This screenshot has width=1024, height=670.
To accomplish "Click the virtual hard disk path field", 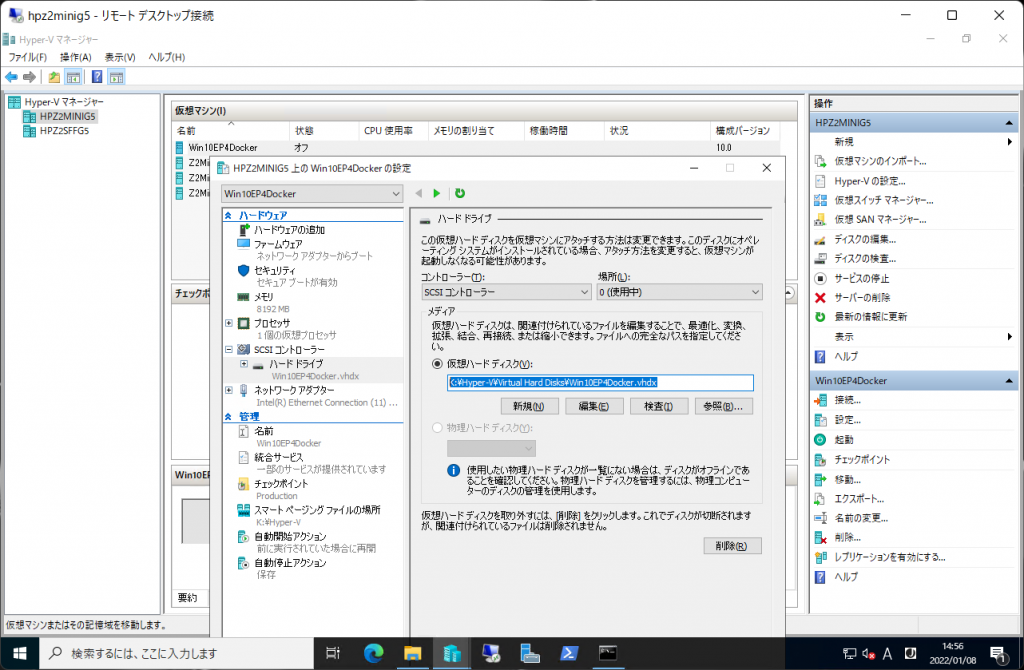I will point(600,383).
